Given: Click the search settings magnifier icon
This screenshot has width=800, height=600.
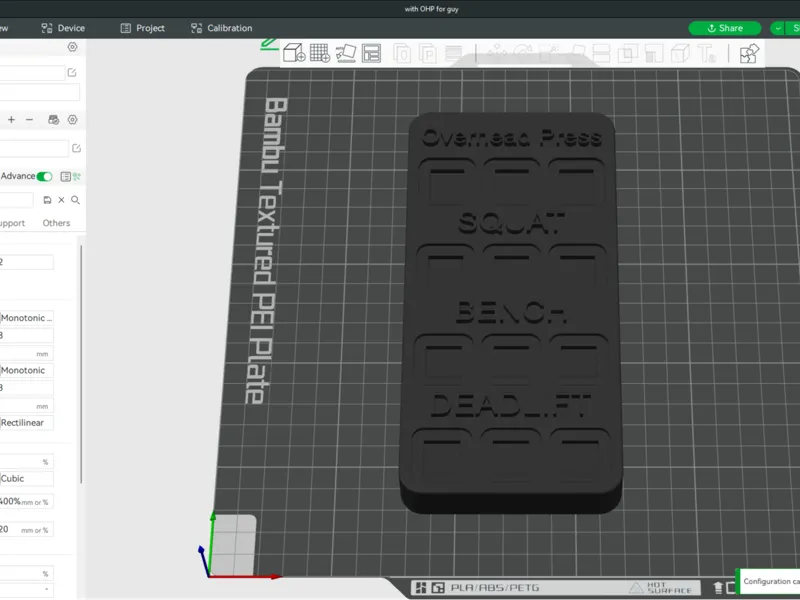Looking at the screenshot, I should click(x=76, y=200).
